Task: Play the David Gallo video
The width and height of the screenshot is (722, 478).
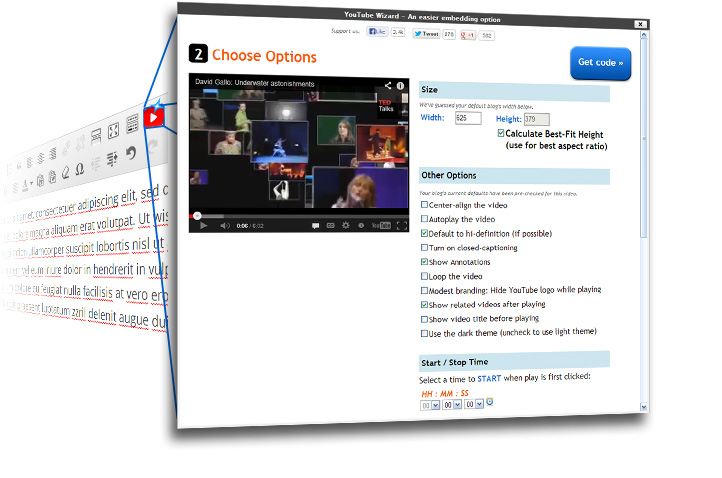Action: [203, 226]
